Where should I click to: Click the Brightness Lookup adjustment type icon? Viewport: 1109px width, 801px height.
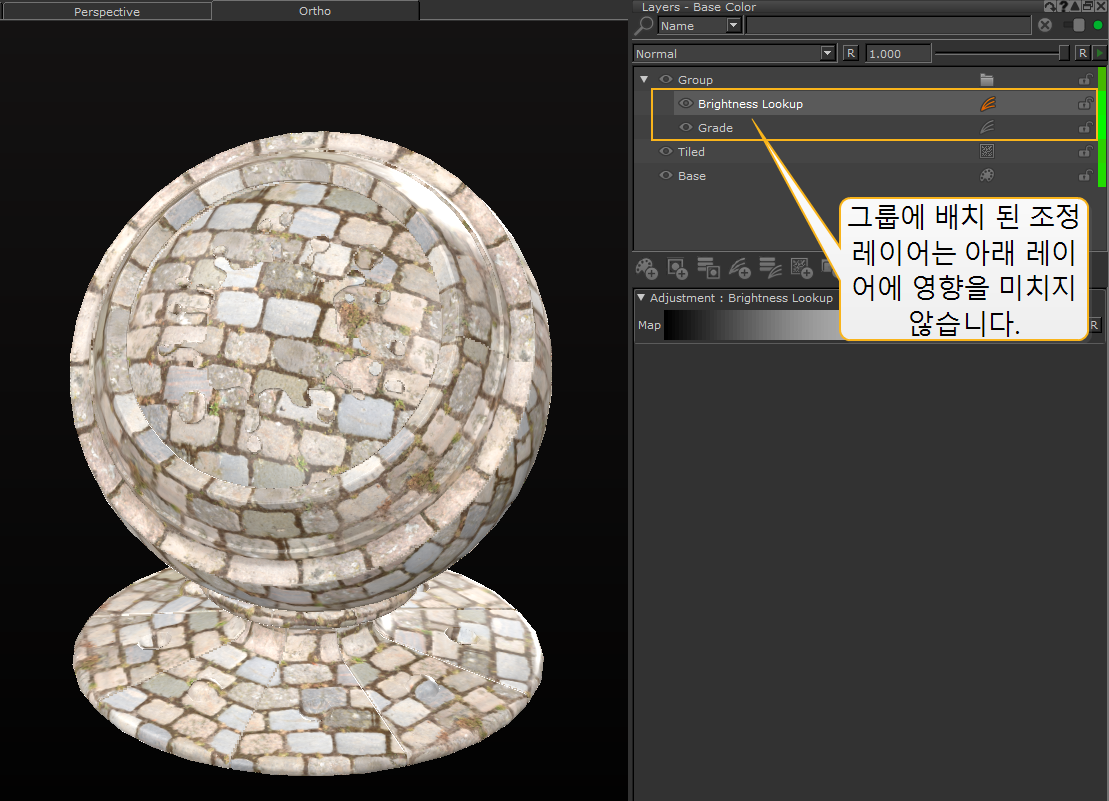[987, 104]
